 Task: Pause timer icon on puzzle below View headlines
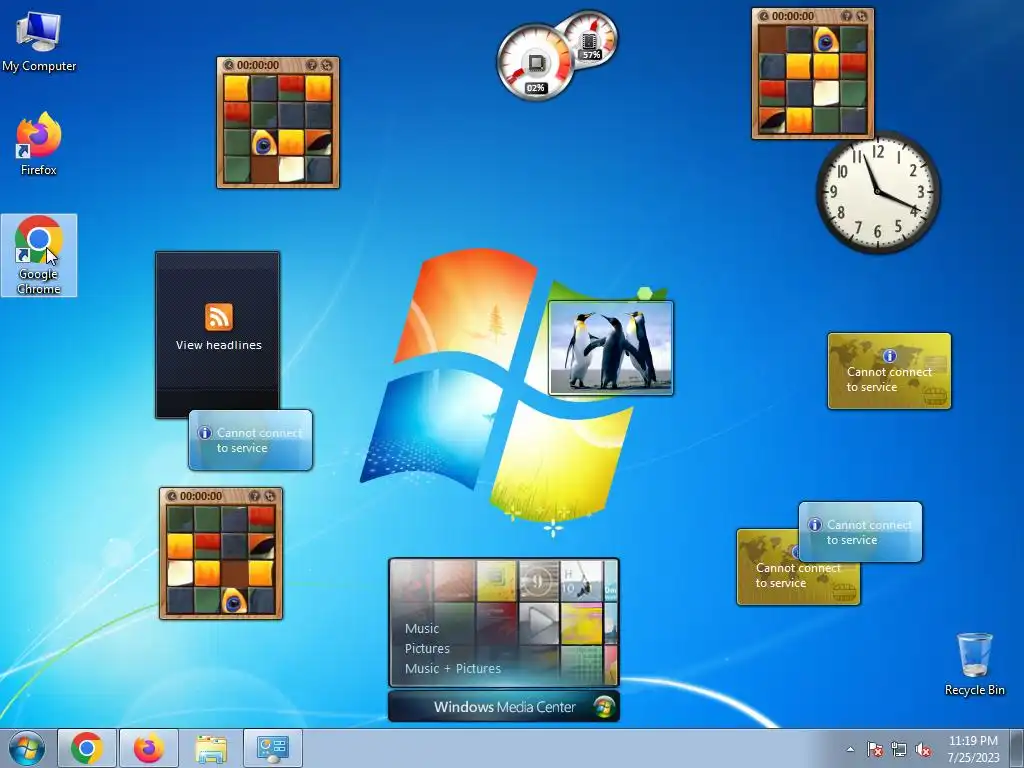(172, 496)
